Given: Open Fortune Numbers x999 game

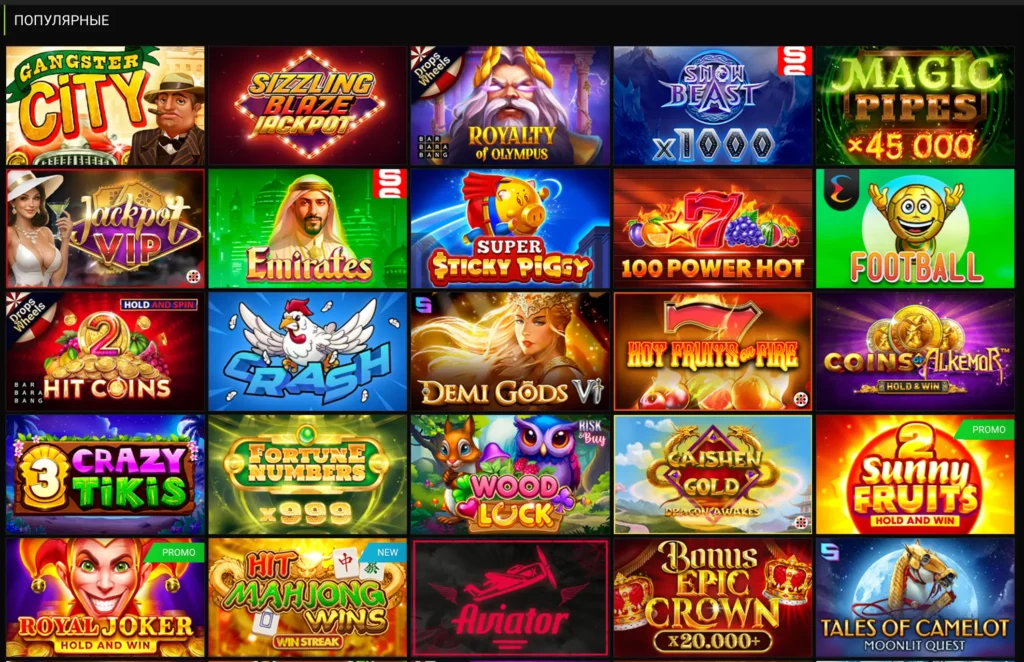Looking at the screenshot, I should 308,475.
